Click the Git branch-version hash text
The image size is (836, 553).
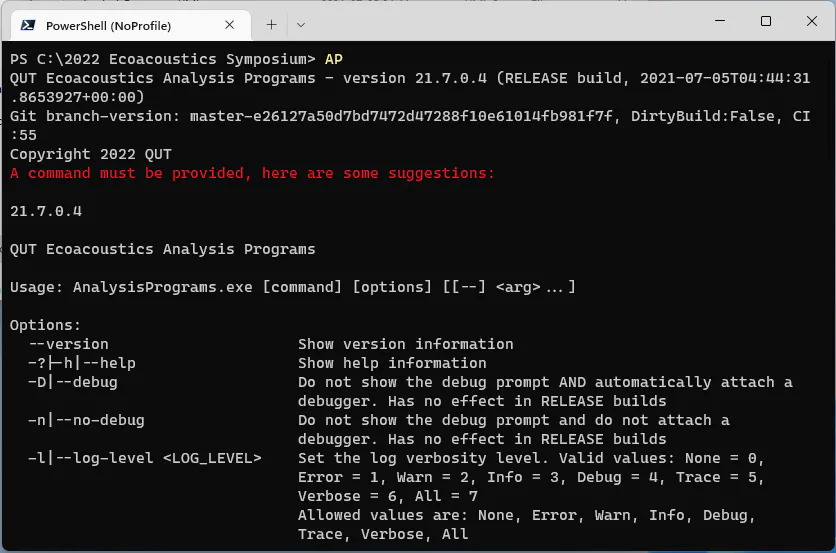pos(401,116)
